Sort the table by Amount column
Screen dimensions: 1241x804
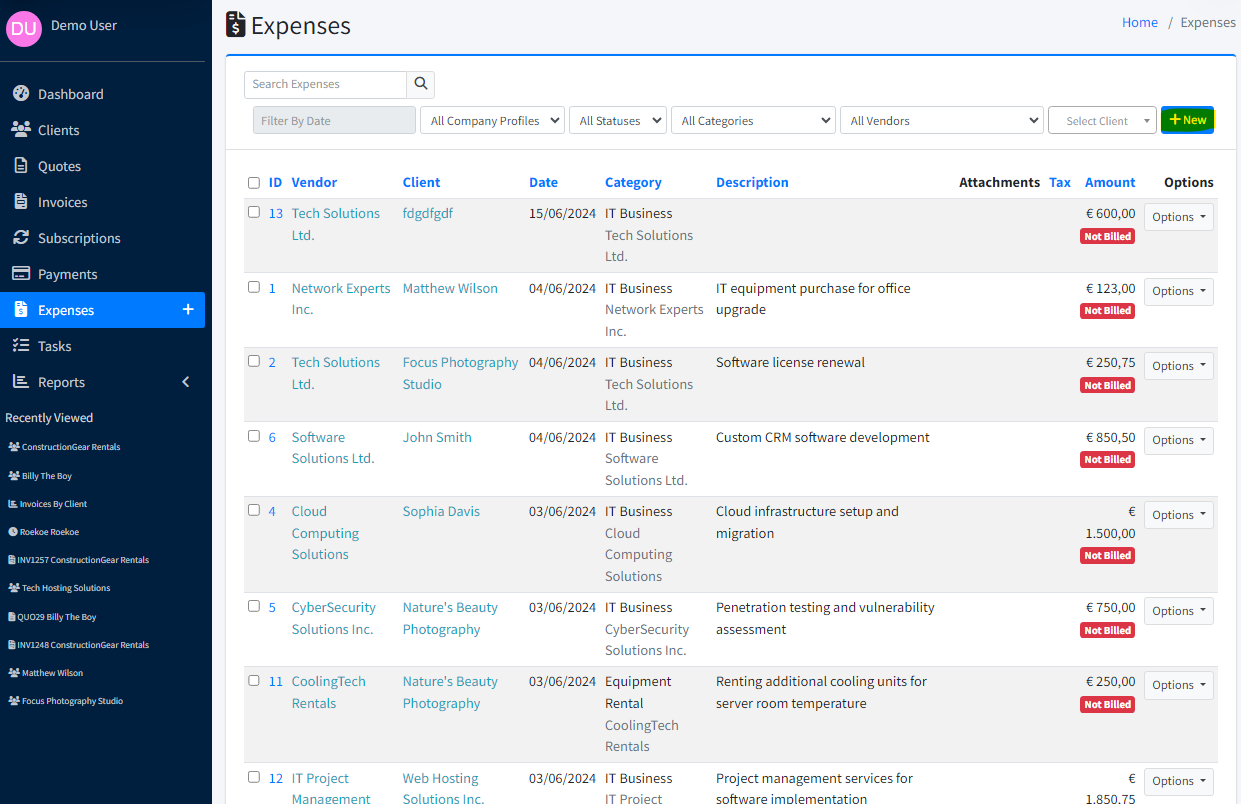click(x=1110, y=182)
